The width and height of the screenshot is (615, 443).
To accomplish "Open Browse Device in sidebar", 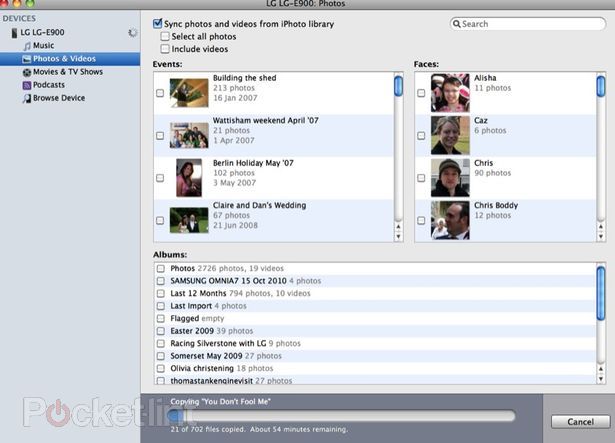I will click(59, 98).
